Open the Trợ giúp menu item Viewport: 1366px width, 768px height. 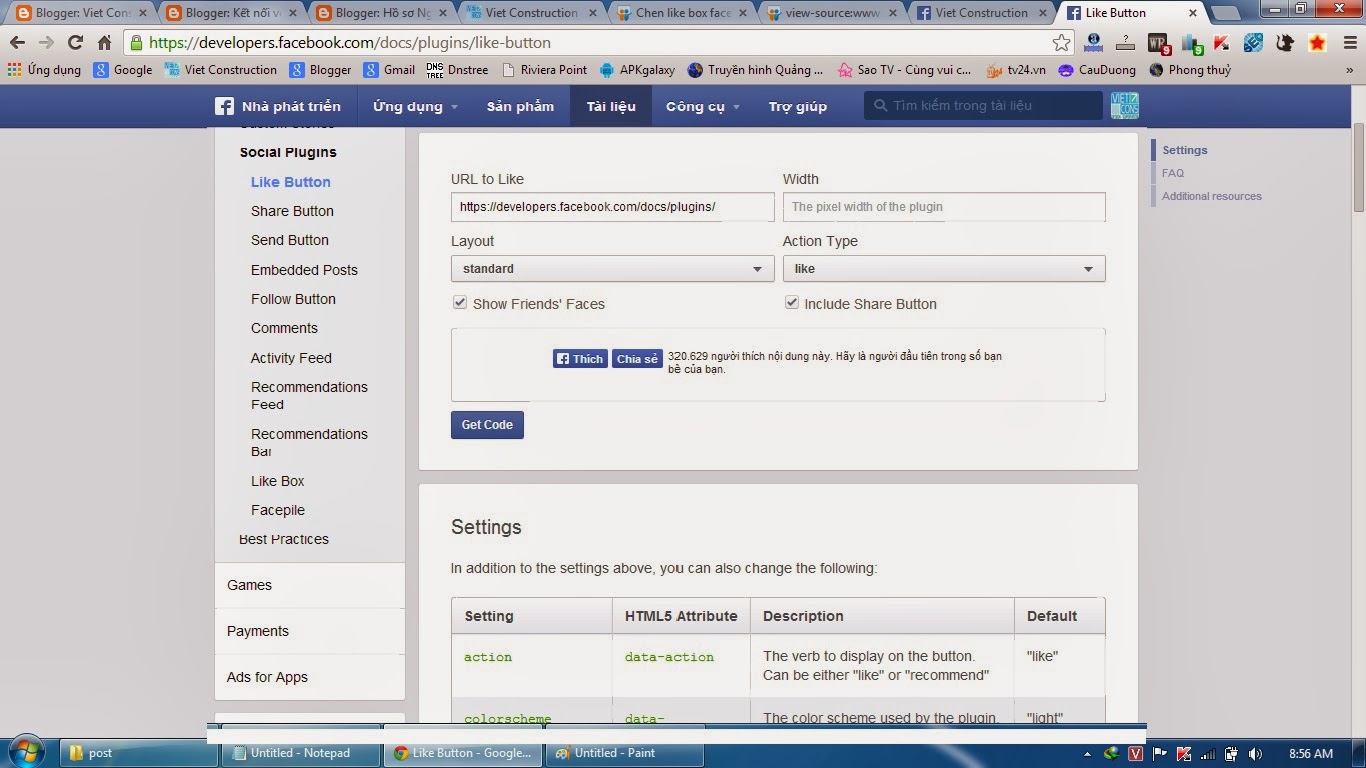tap(797, 106)
